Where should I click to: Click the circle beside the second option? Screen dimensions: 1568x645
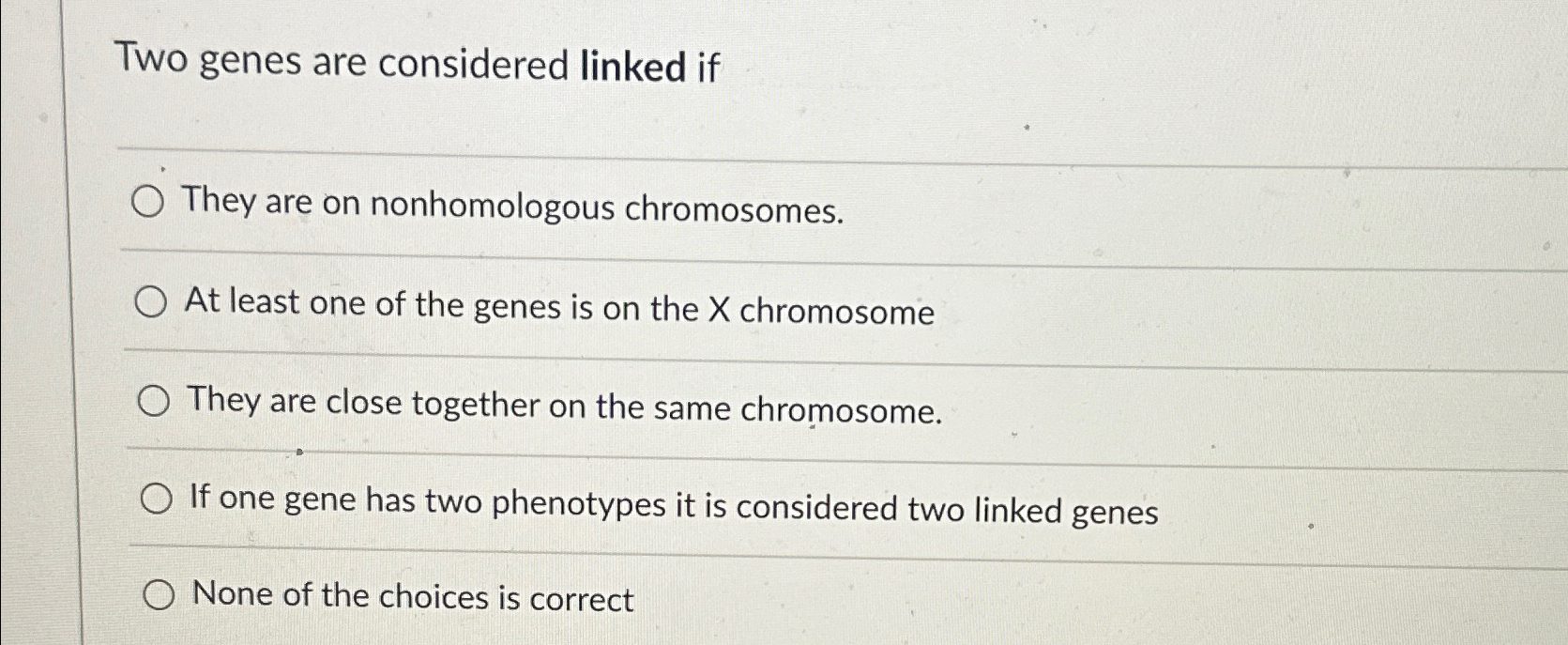click(151, 302)
